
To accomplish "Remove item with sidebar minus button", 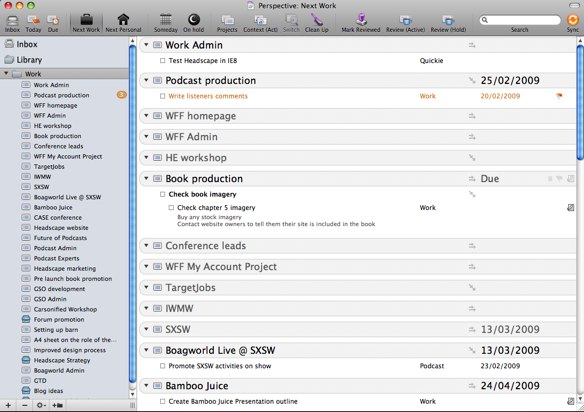I will click(25, 405).
